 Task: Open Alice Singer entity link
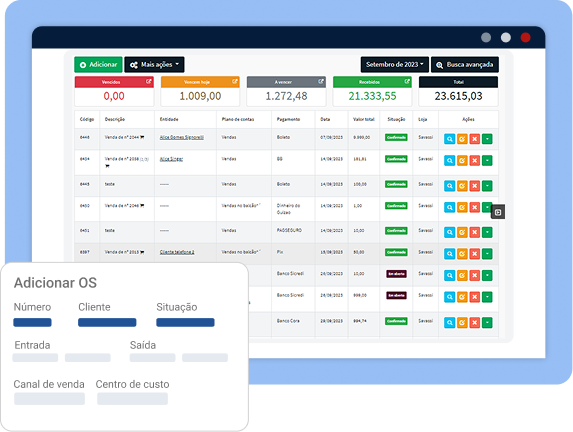171,159
